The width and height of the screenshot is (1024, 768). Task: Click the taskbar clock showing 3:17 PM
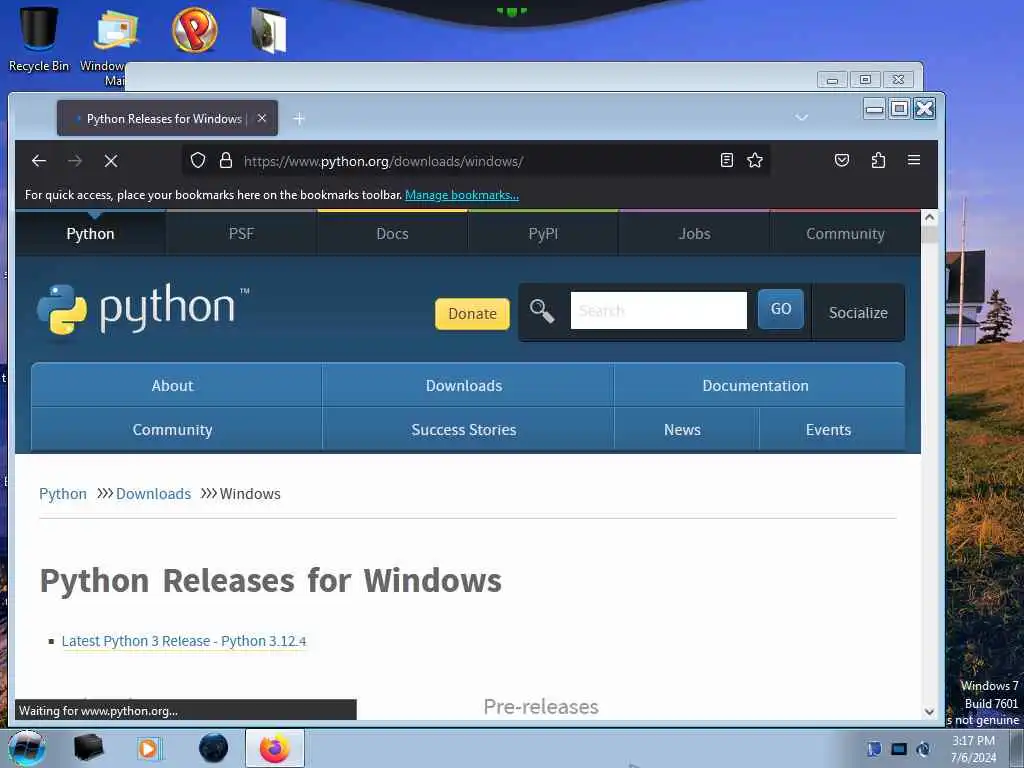[x=973, y=748]
